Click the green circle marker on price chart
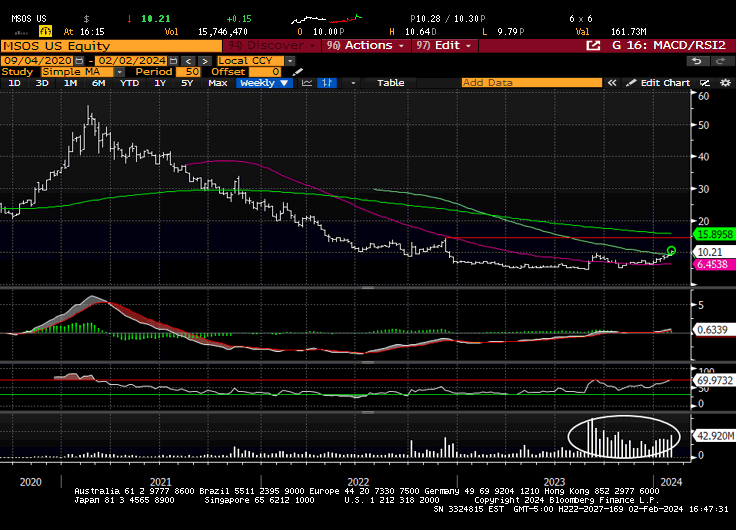The height and width of the screenshot is (530, 736). pos(671,251)
